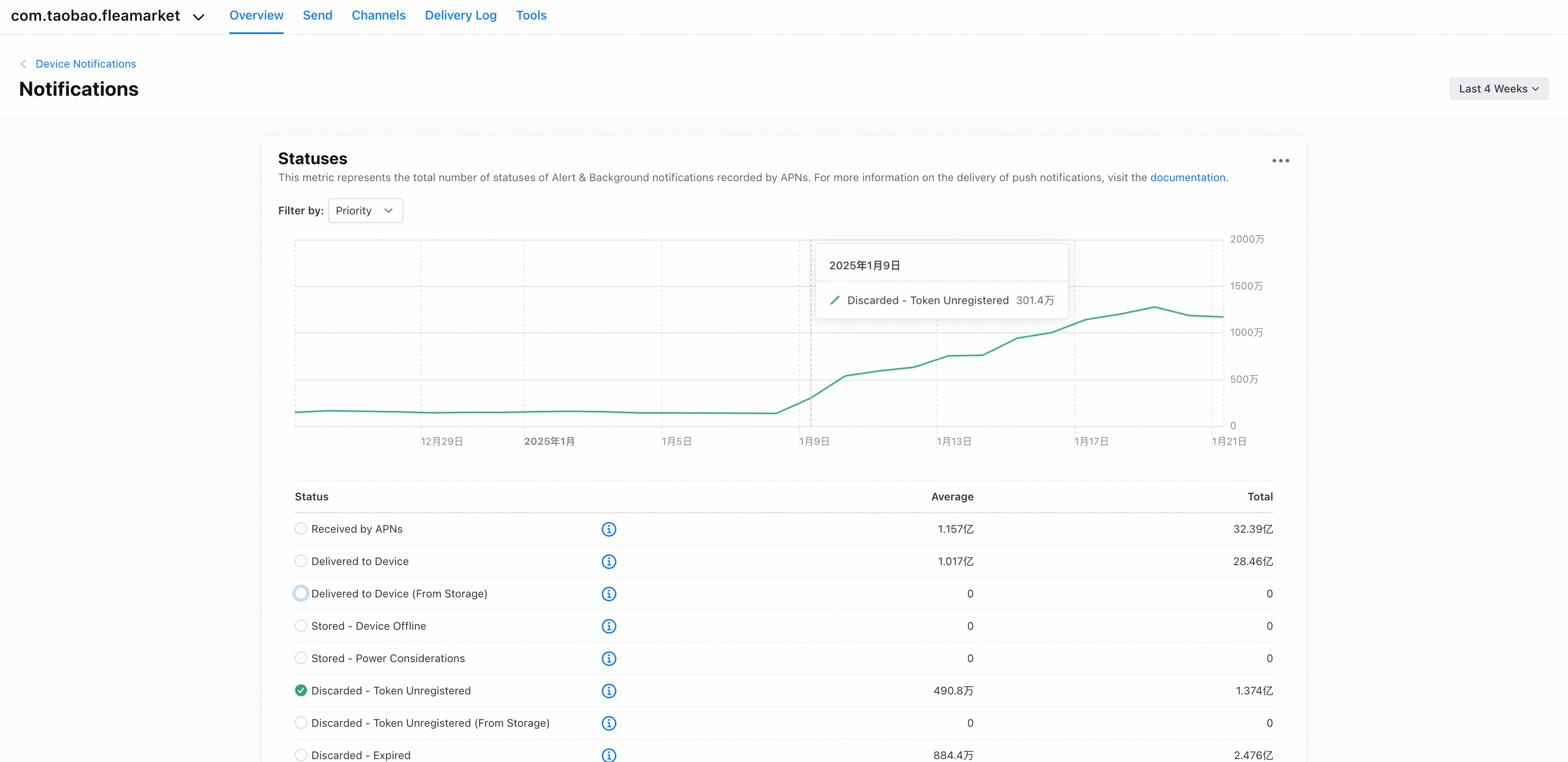Open info icon for Delivered to Device
This screenshot has width=1568, height=762.
609,561
